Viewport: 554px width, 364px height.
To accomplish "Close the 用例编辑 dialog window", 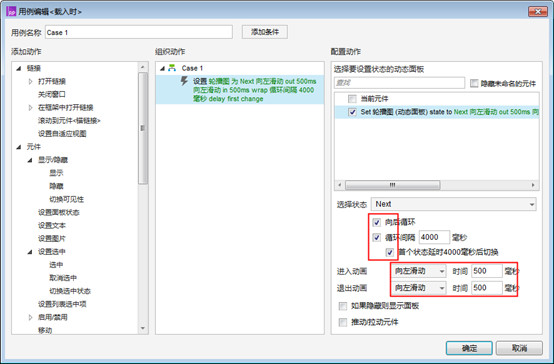I will tap(538, 11).
